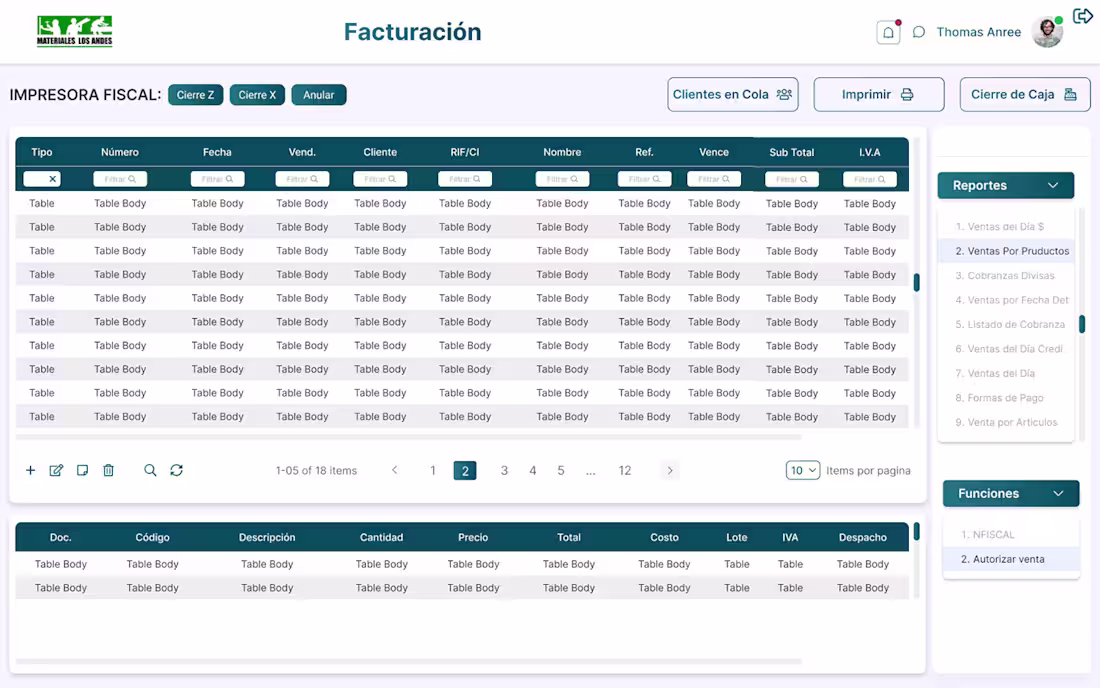The image size is (1100, 688).
Task: Click the note/document icon next to edit
Action: (x=82, y=470)
